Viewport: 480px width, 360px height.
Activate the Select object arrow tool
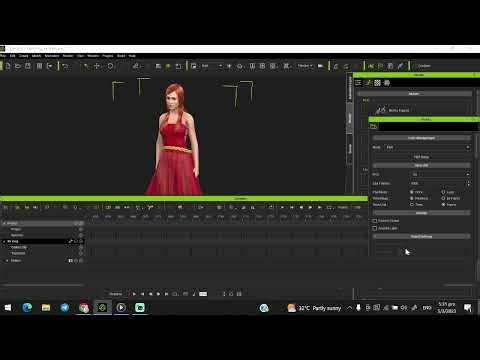coord(87,66)
